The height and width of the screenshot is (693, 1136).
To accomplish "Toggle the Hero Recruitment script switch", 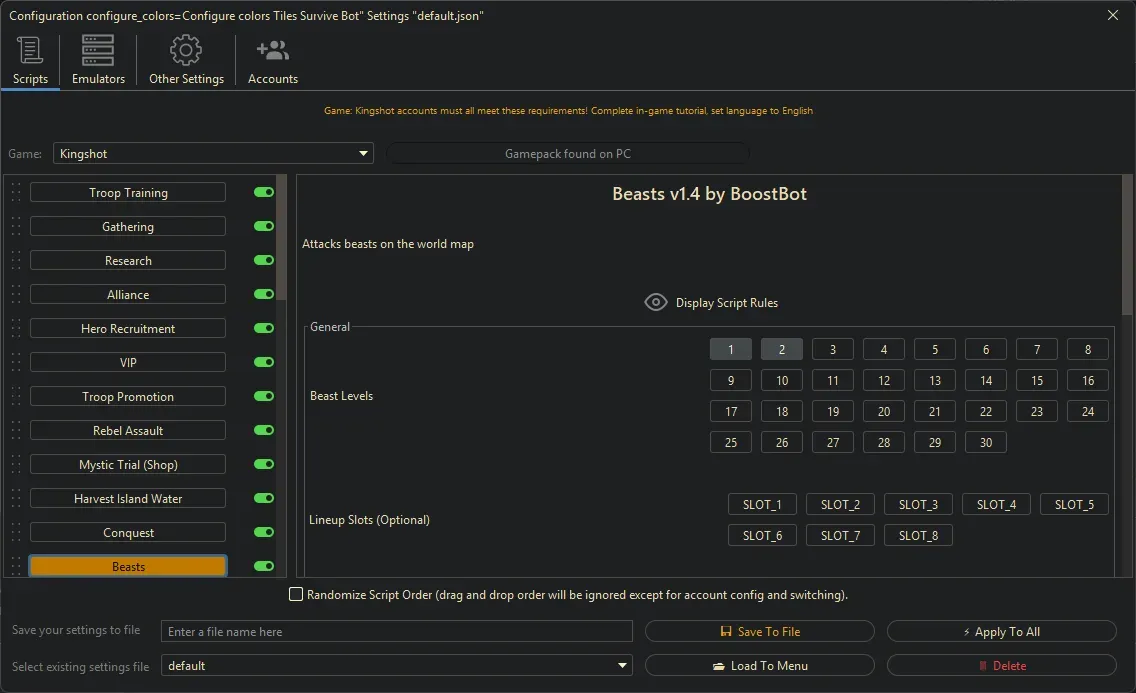I will 264,328.
